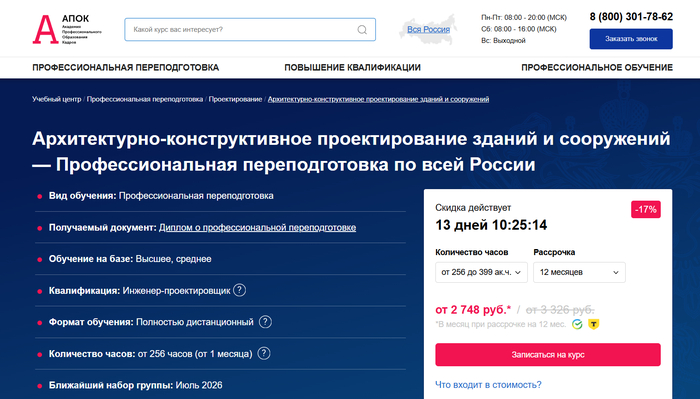Viewport: 700px width, 399px height.
Task: Open the Формат обучения help question icon
Action: 265,322
